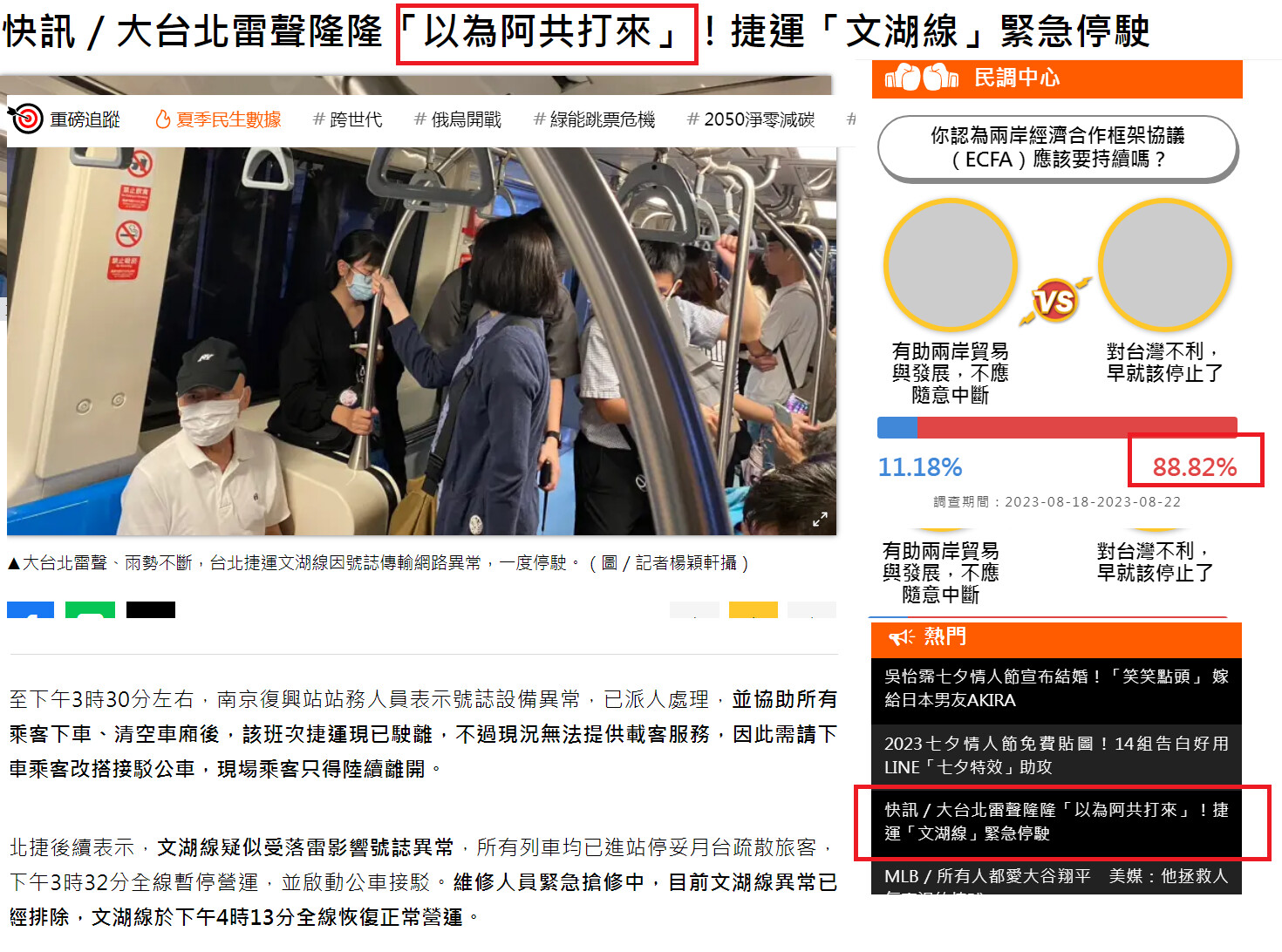Vote for 對台灣不利 circle option

coord(1164,265)
